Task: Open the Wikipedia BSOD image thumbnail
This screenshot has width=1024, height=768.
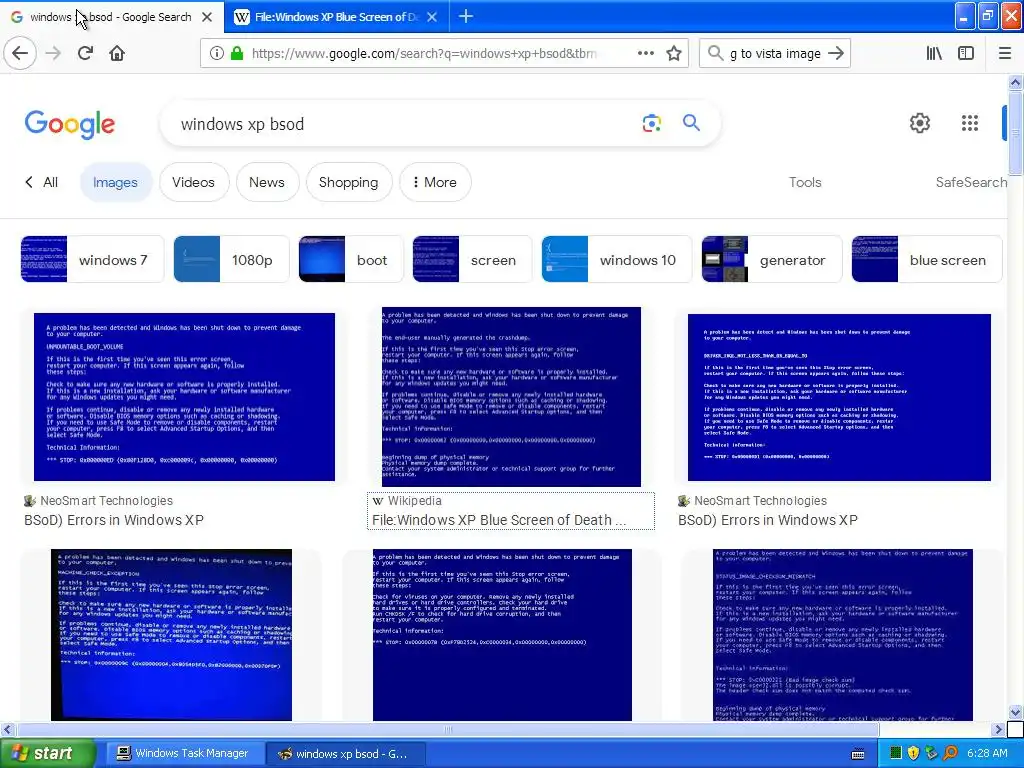Action: tap(511, 396)
